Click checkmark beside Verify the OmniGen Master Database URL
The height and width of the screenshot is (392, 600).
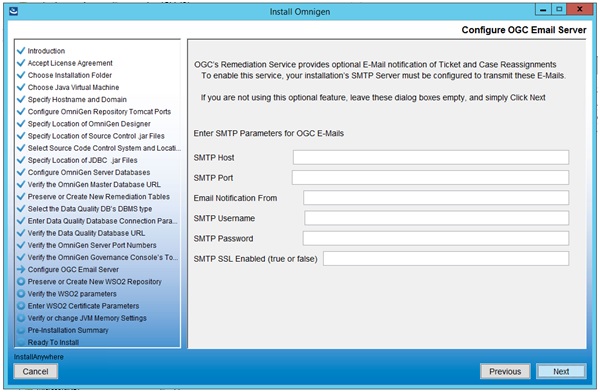[21, 184]
